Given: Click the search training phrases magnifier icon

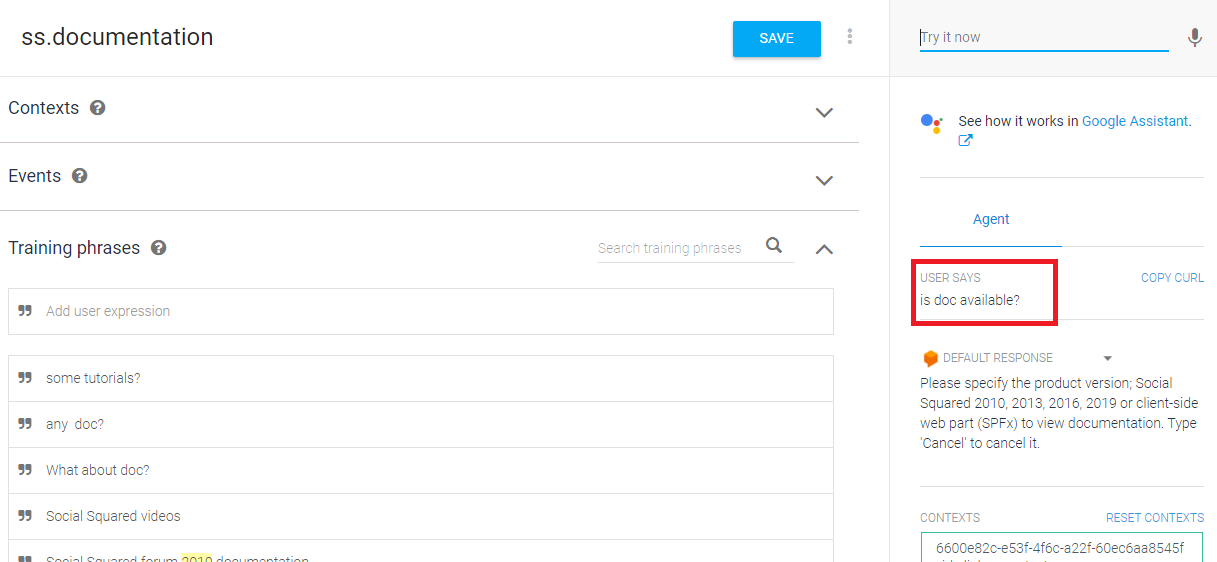Looking at the screenshot, I should (x=774, y=246).
